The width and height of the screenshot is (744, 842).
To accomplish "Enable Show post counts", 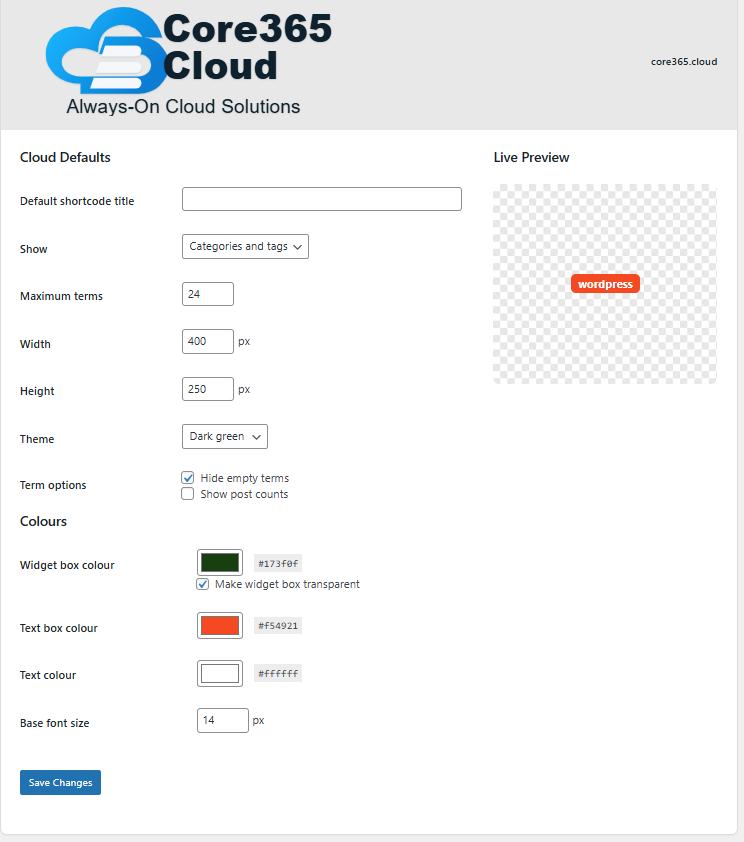I will click(187, 493).
